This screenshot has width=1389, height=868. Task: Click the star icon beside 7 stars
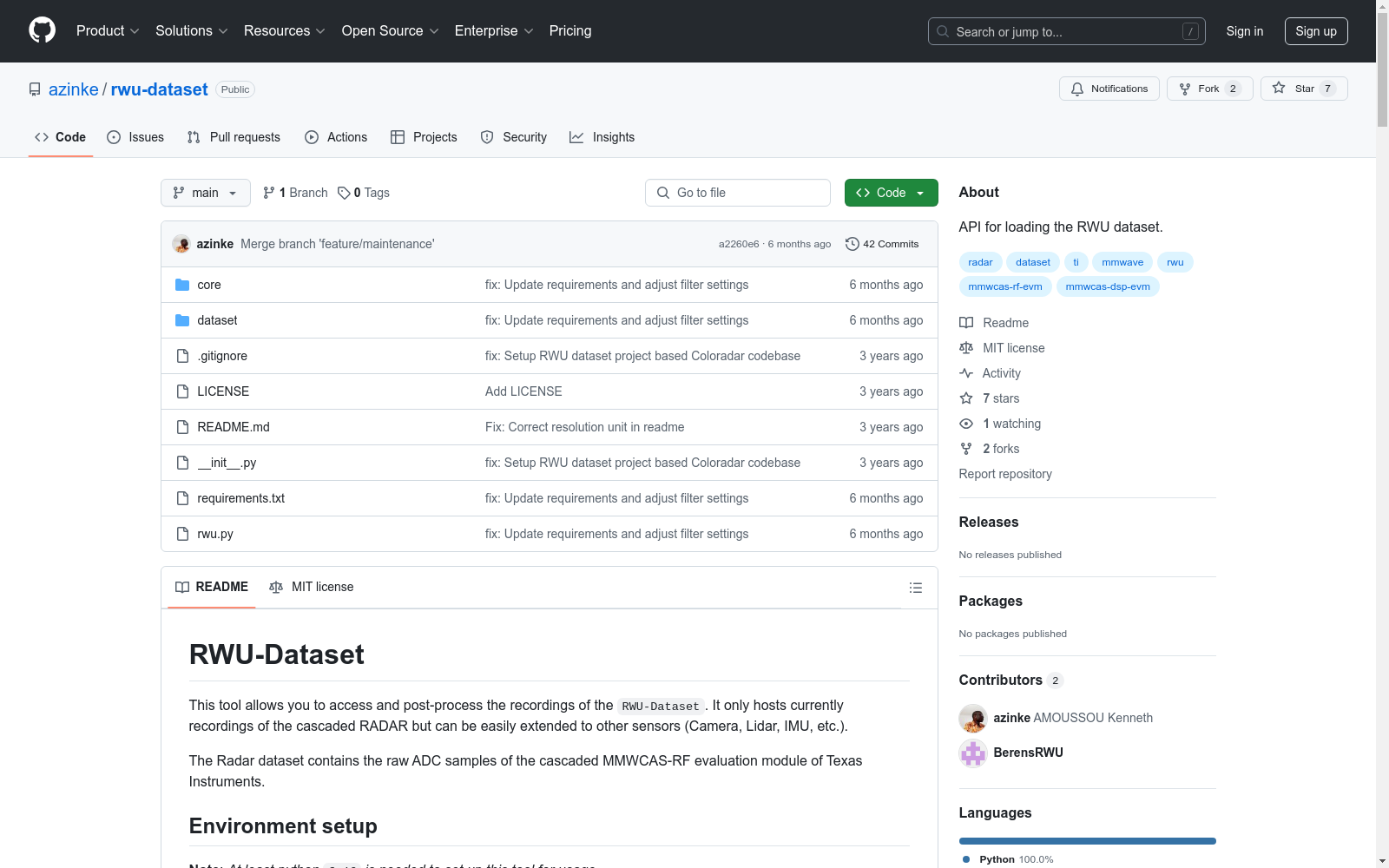966,398
